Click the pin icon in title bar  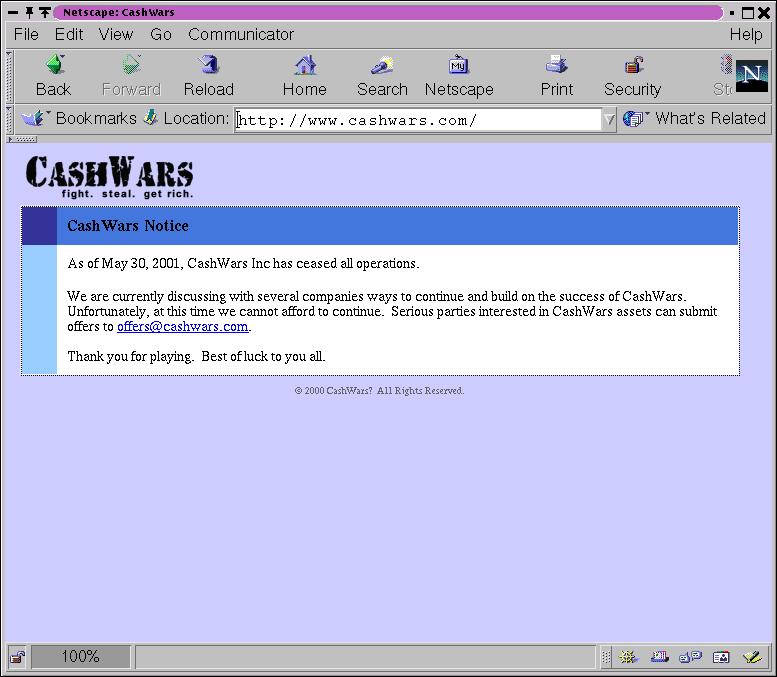click(30, 12)
